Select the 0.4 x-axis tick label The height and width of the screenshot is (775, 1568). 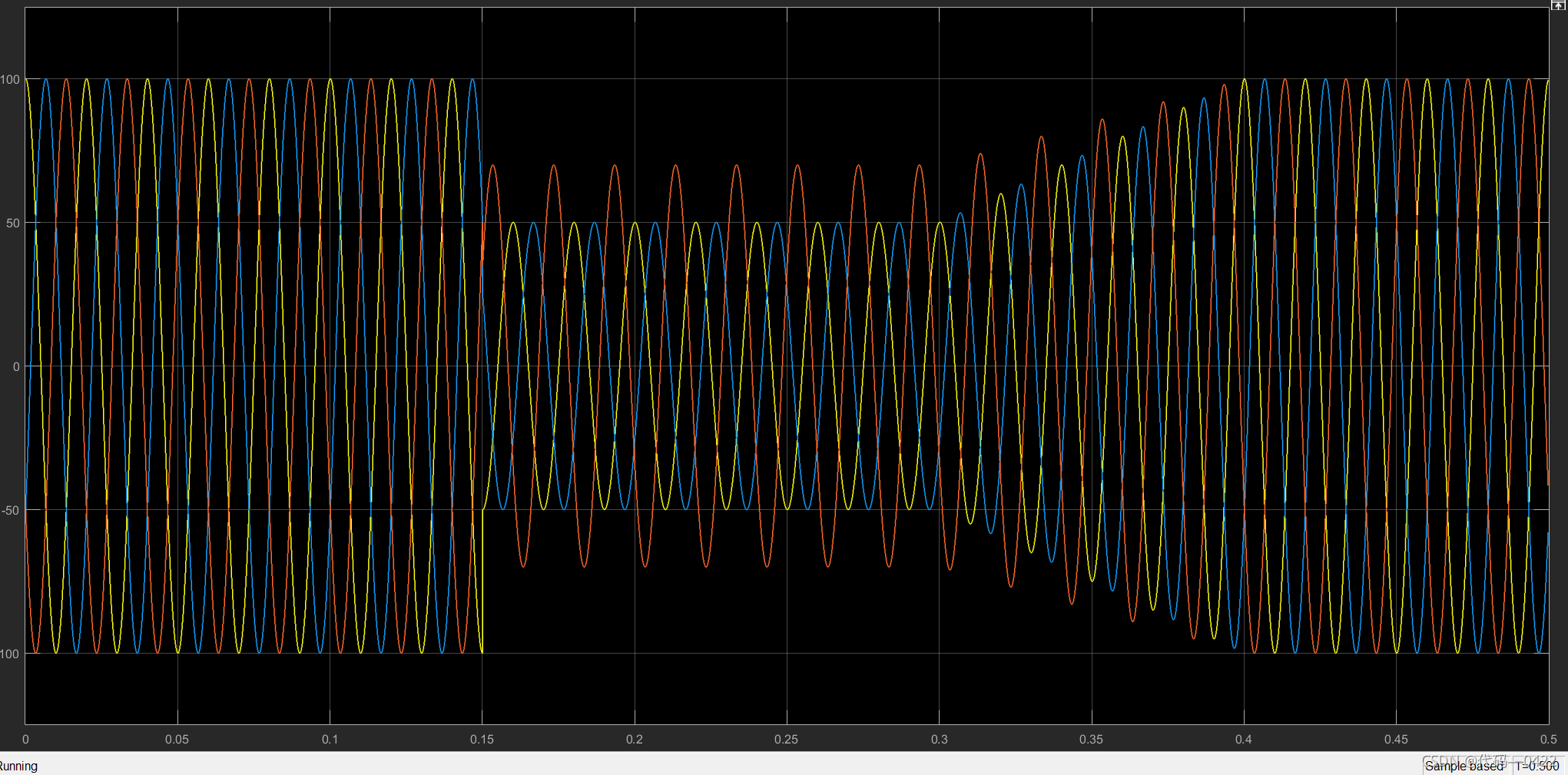(x=1243, y=739)
